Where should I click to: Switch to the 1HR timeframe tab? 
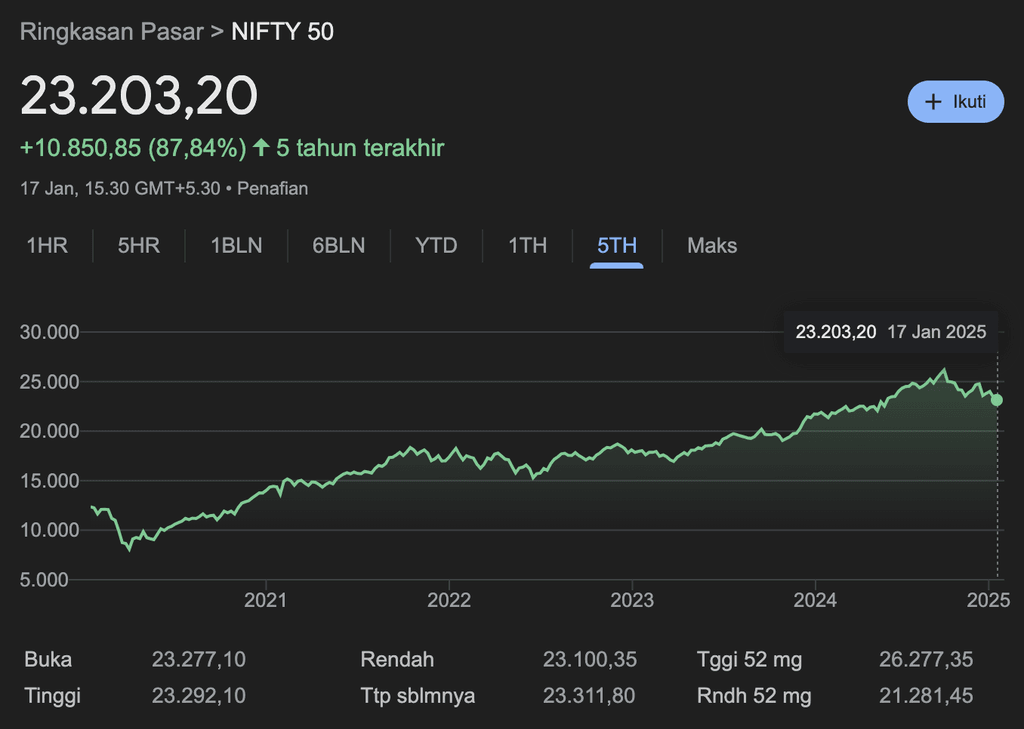[x=47, y=245]
